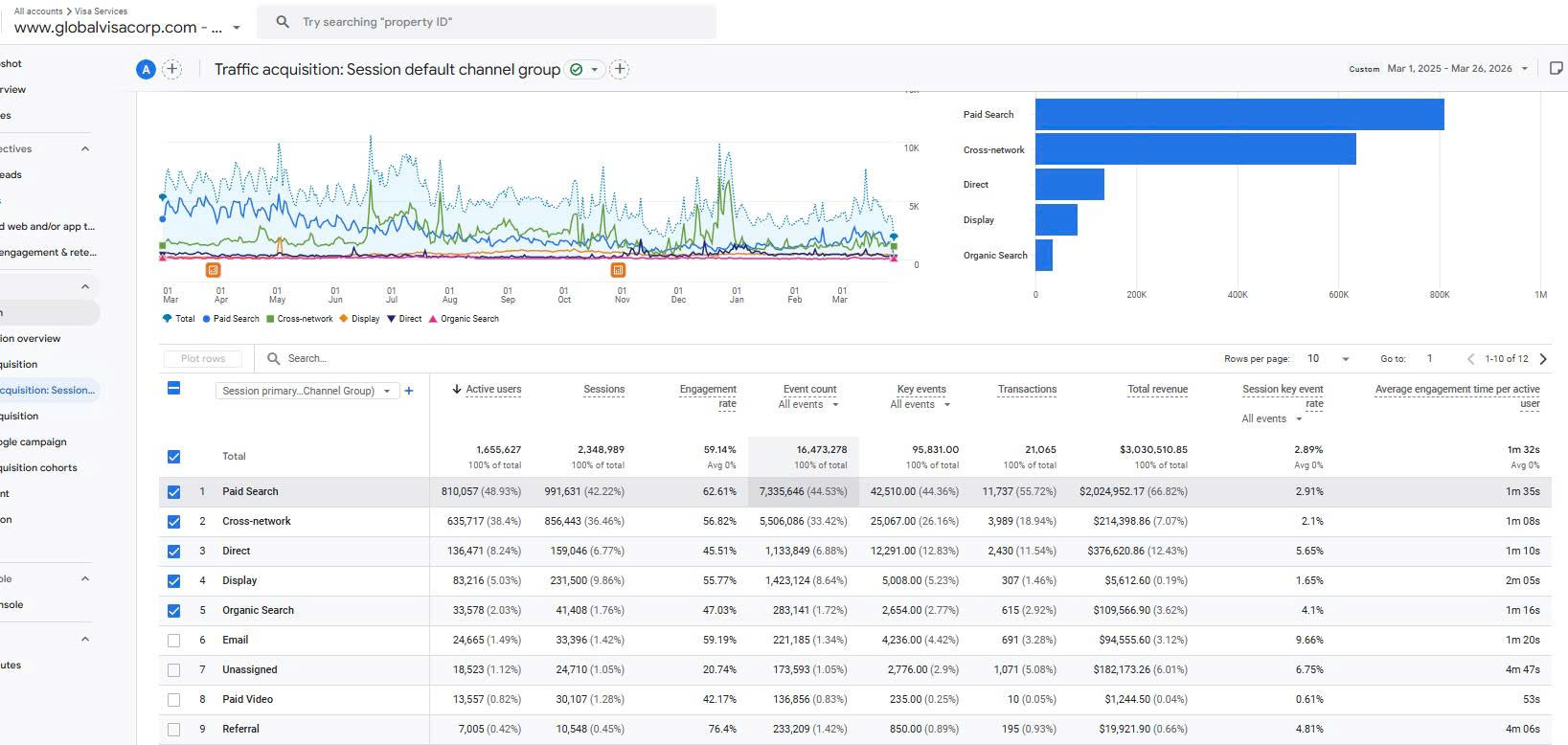Viewport: 1568px width, 745px height.
Task: Open the insights panel icon at top right
Action: 1556,68
